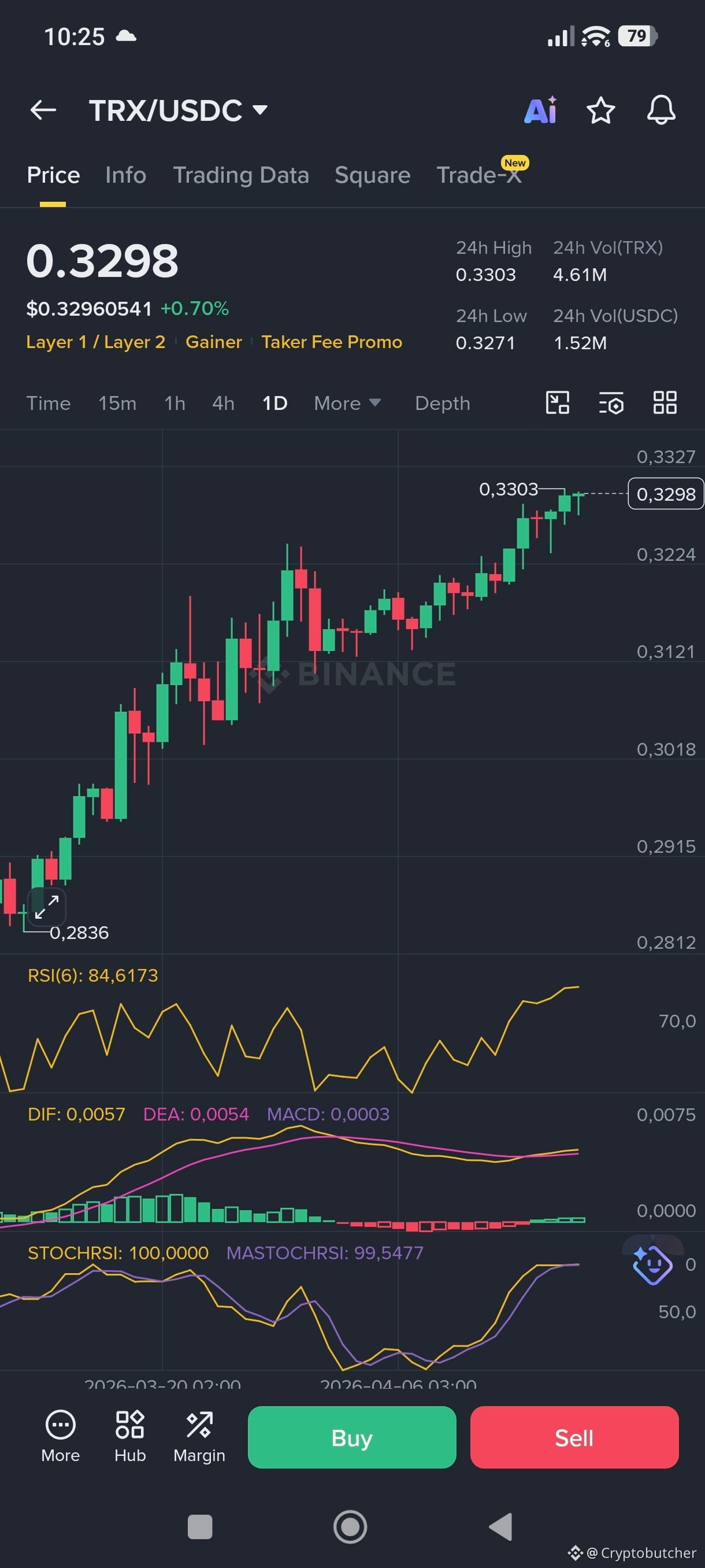705x1568 pixels.
Task: Tap the large 0.3298 price value
Action: pyautogui.click(x=102, y=261)
